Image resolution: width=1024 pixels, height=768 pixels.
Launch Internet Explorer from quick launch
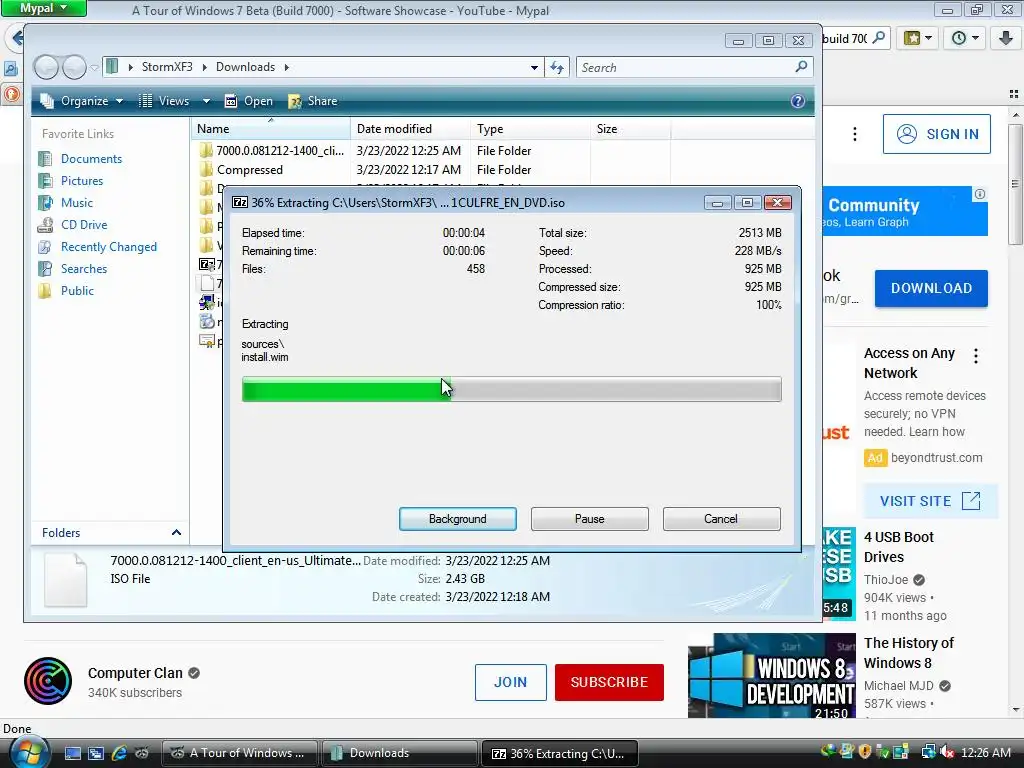click(x=119, y=753)
